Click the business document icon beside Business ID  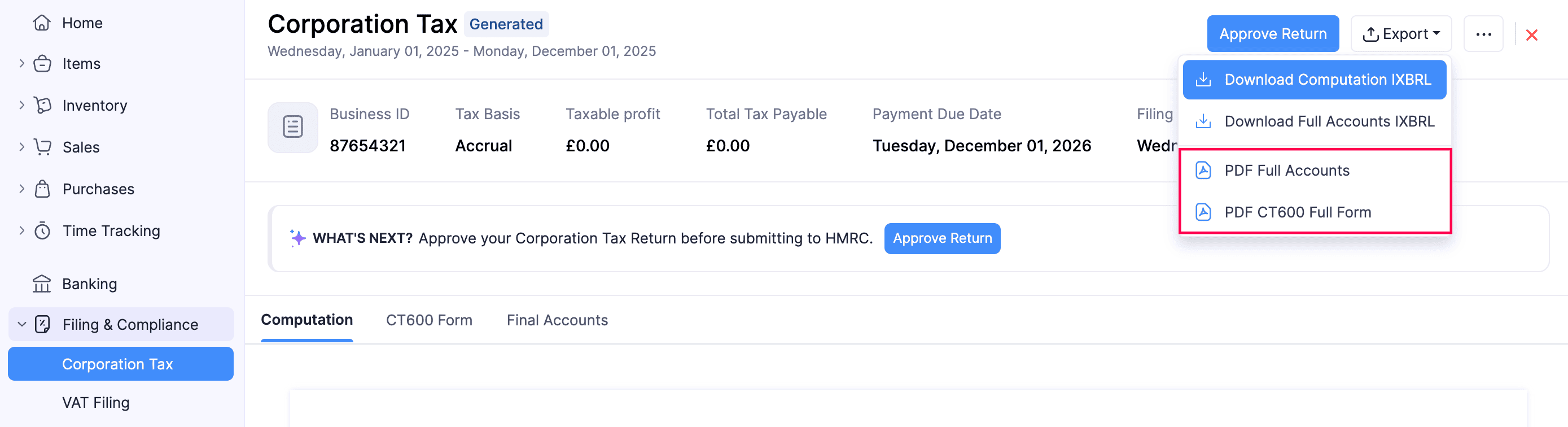pyautogui.click(x=293, y=127)
